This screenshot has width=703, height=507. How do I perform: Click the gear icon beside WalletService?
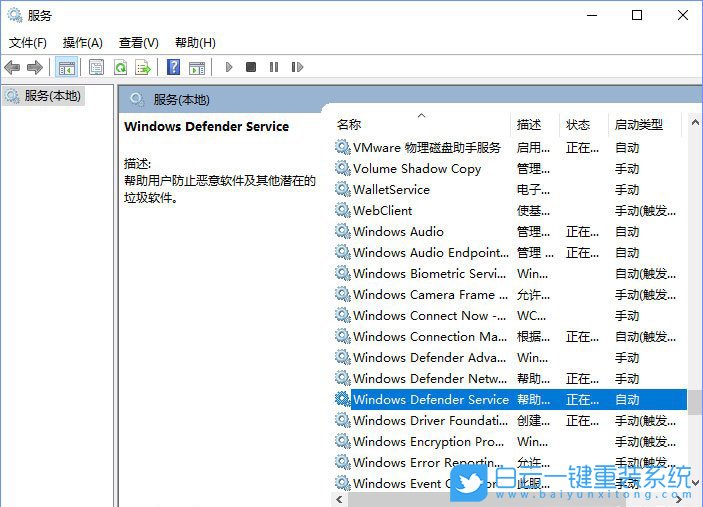coord(343,190)
